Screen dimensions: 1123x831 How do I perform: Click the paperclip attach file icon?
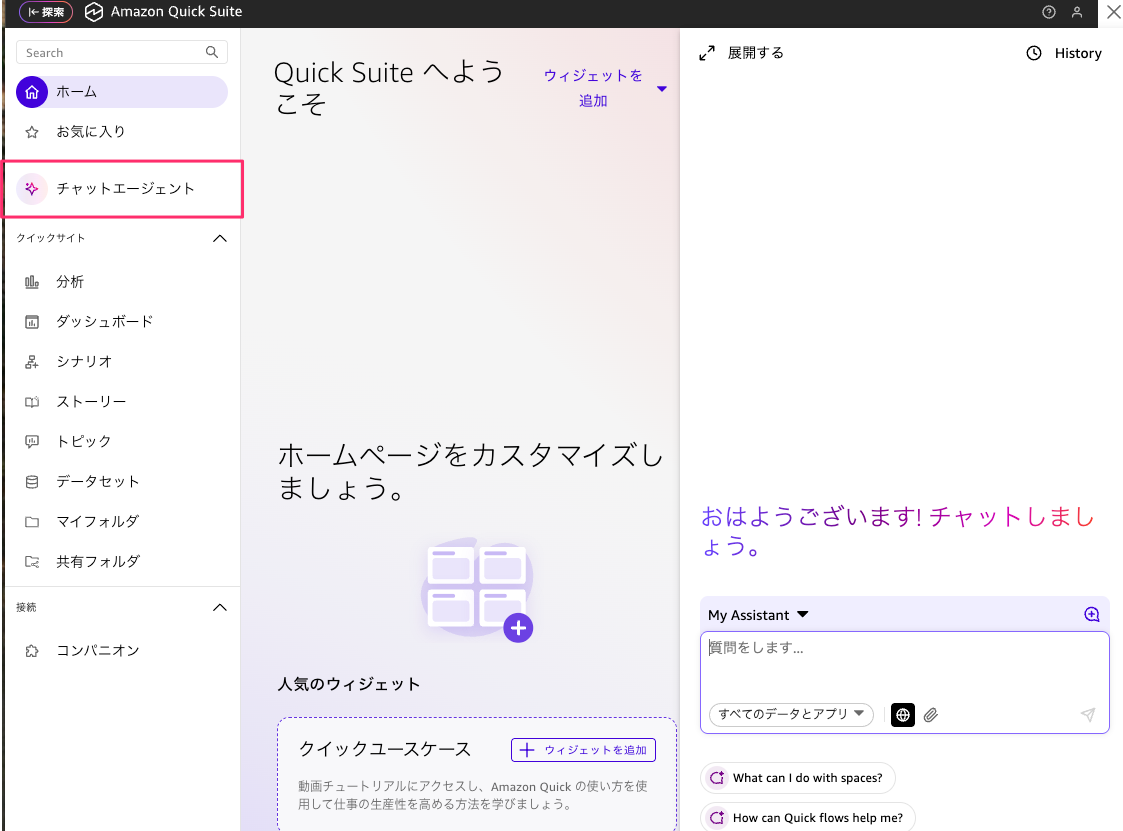click(931, 715)
